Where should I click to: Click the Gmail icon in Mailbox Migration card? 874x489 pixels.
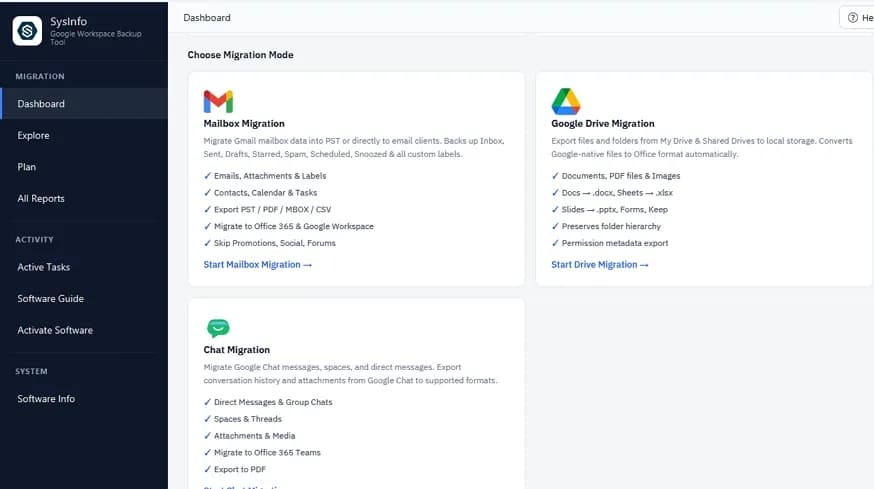point(218,101)
